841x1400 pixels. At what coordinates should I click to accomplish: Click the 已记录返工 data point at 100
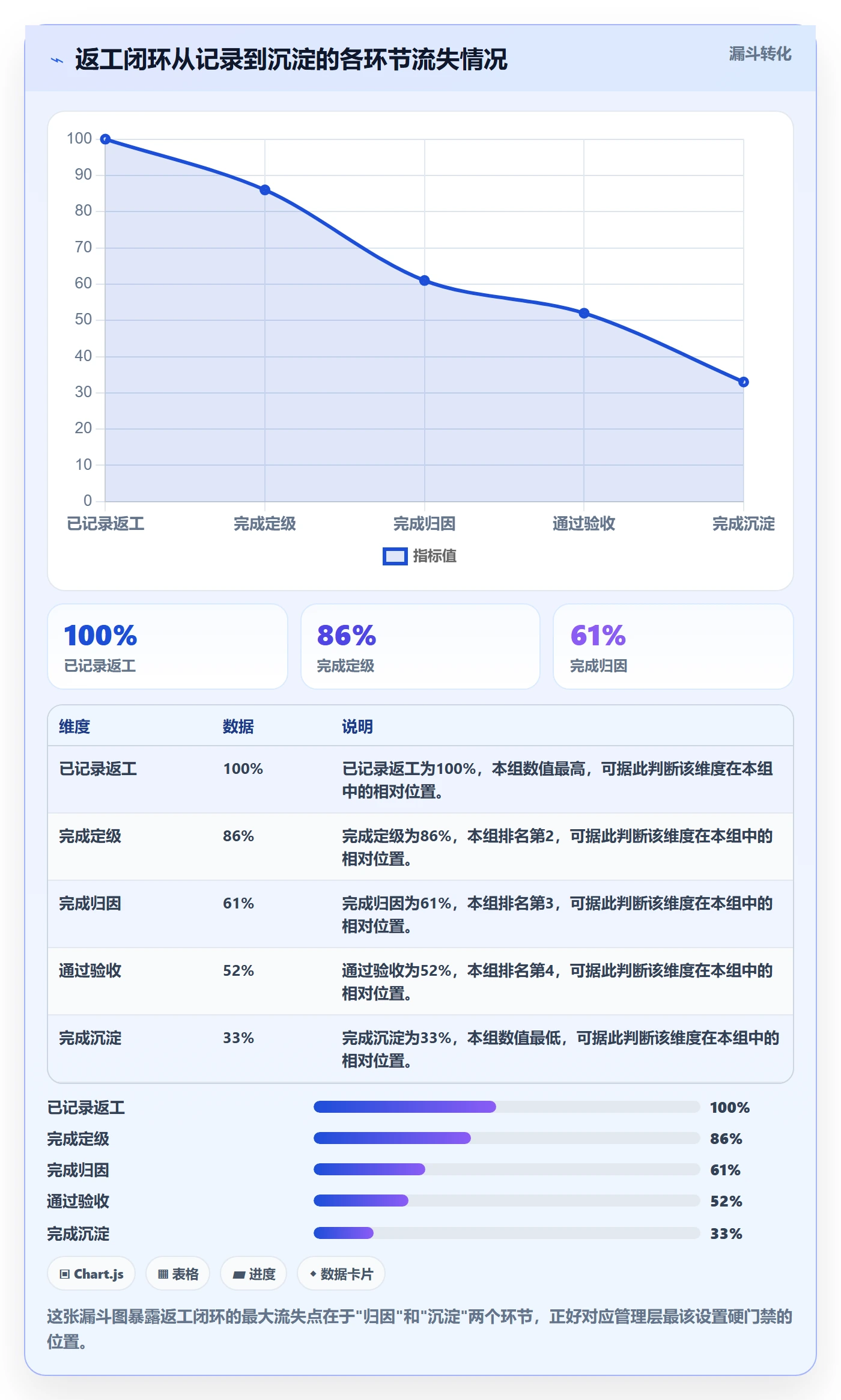pyautogui.click(x=105, y=139)
